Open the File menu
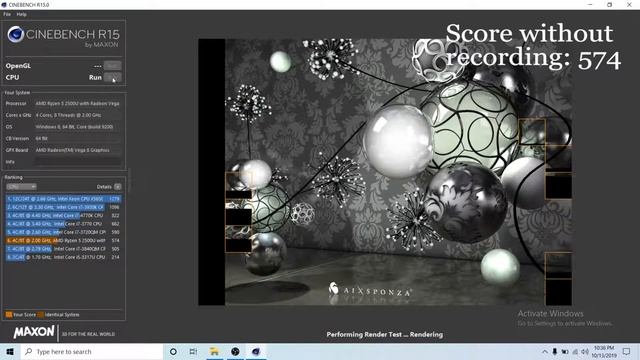 [x=7, y=14]
